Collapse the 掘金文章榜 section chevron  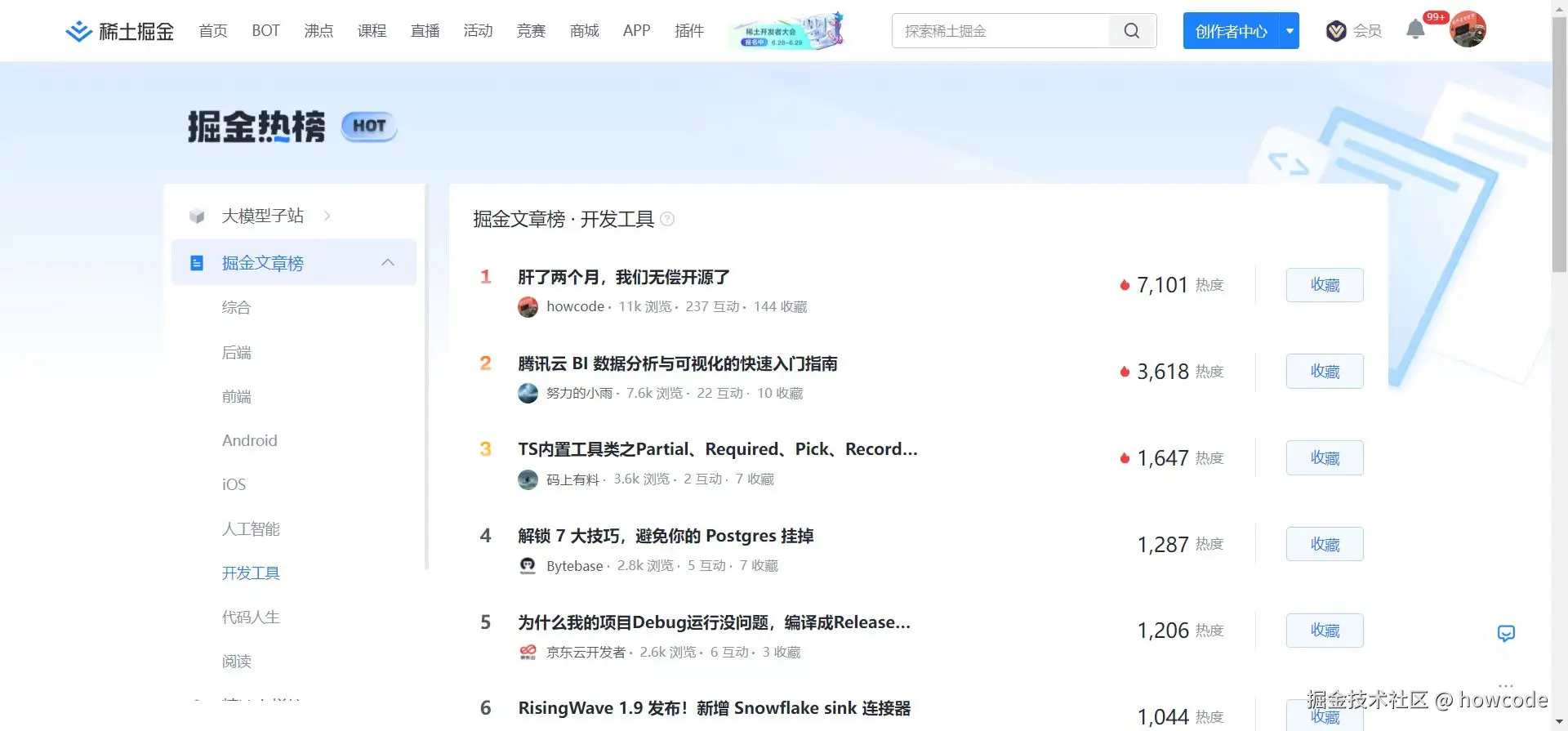click(x=388, y=262)
